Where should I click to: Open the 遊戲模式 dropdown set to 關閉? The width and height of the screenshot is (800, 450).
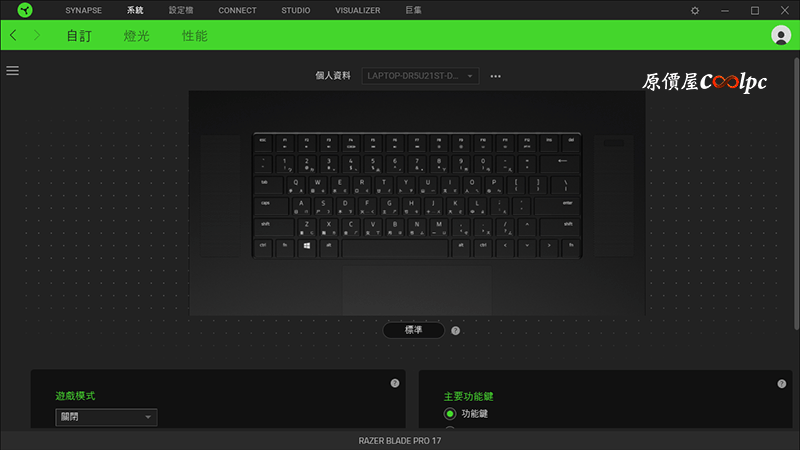[x=106, y=417]
